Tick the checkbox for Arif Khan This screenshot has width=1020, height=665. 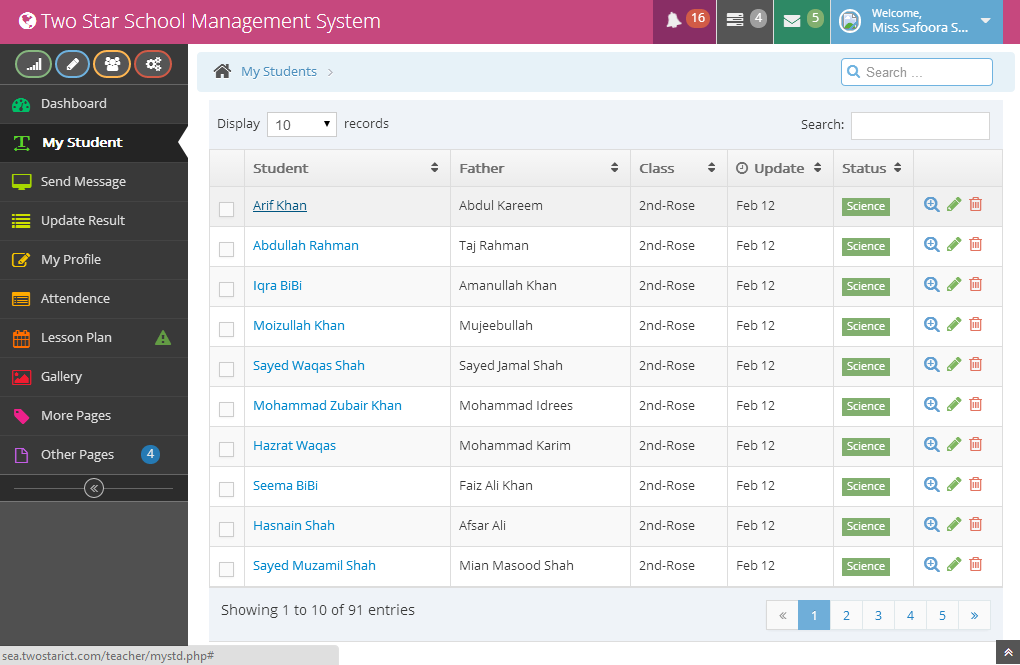(x=226, y=210)
